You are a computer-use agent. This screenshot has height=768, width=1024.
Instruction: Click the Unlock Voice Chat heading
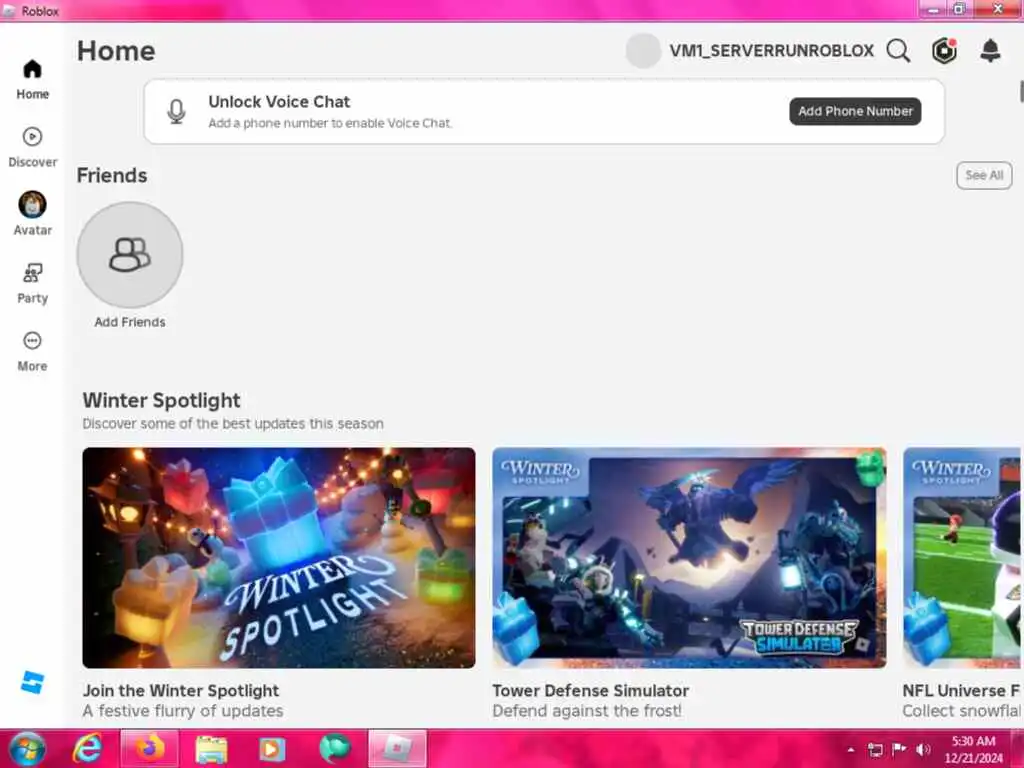[279, 102]
